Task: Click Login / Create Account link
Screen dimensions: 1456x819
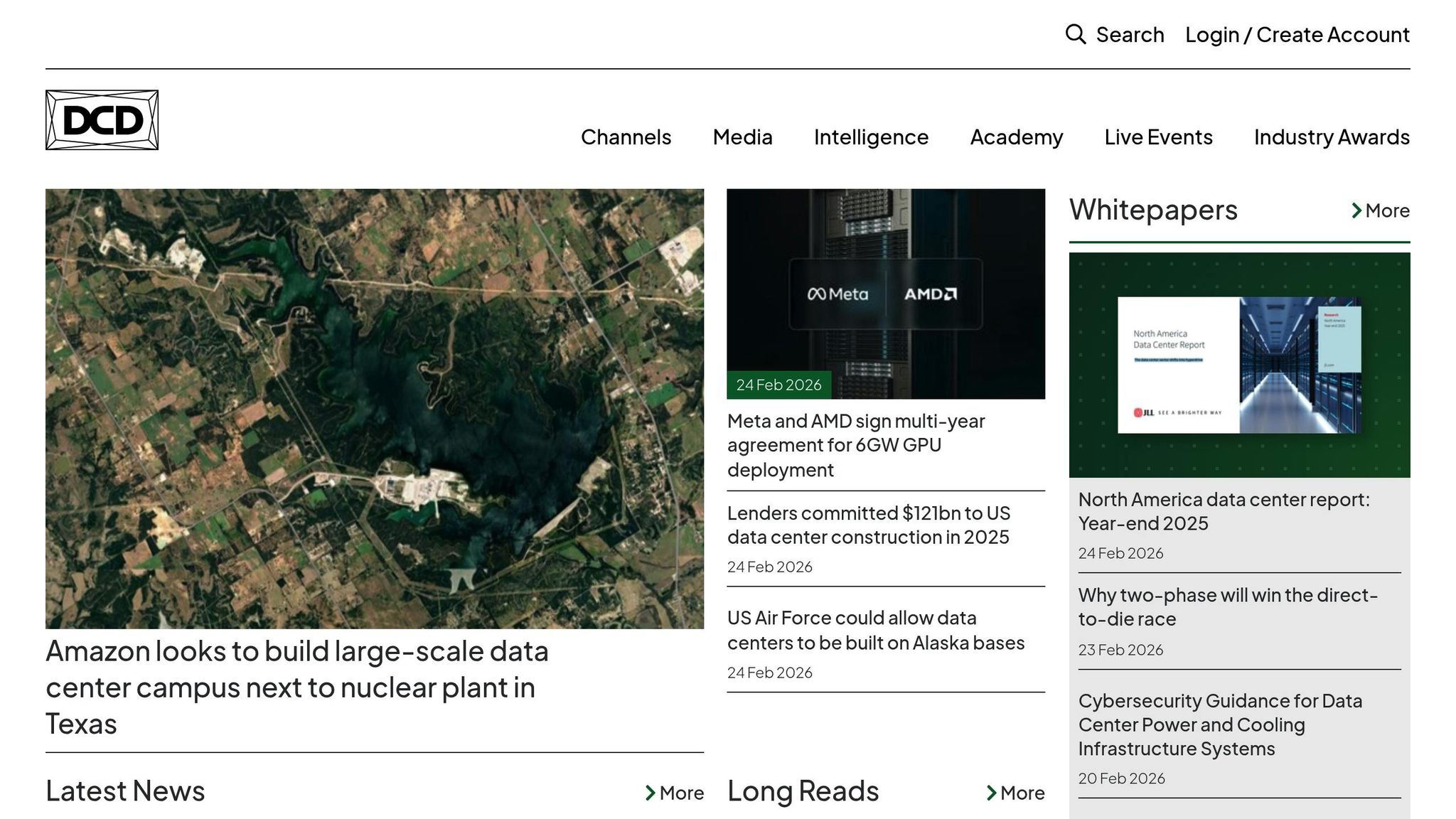Action: pos(1297,34)
